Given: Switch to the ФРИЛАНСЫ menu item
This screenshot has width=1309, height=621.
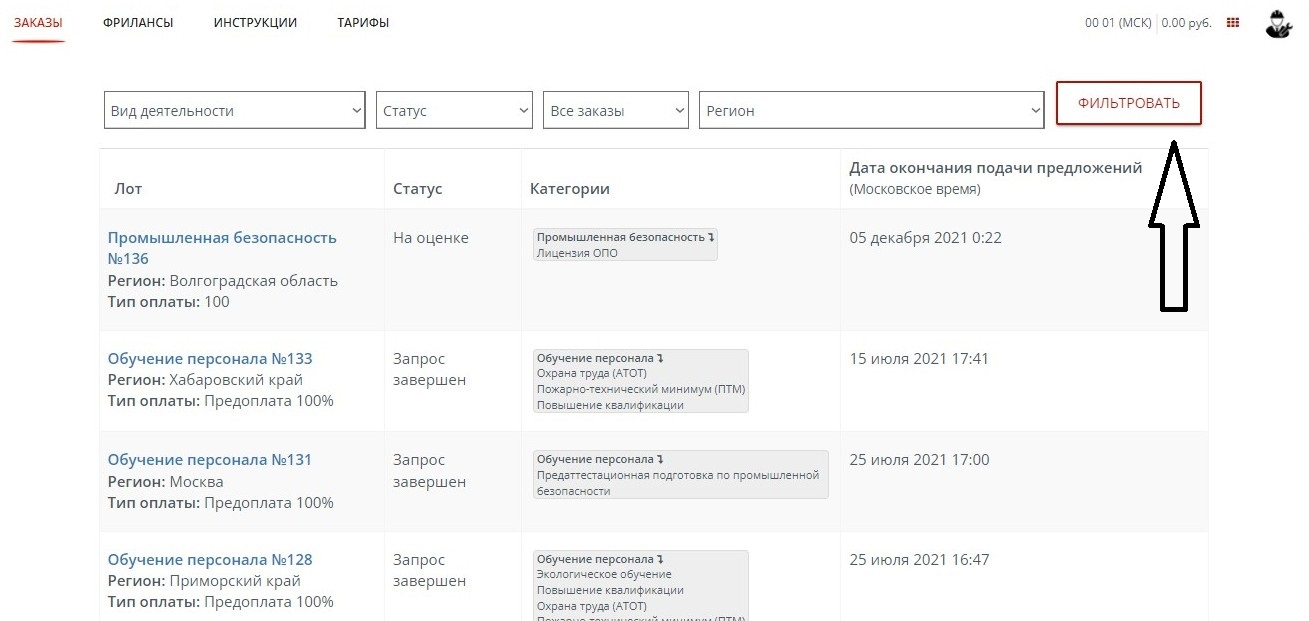Looking at the screenshot, I should point(138,23).
